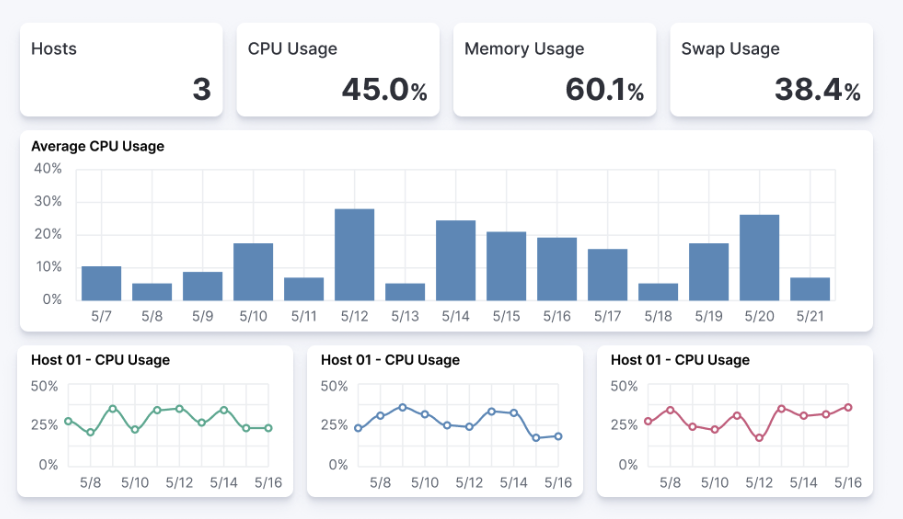Pick the 5/8 bar in the bar chart
This screenshot has height=519, width=903.
tap(152, 291)
